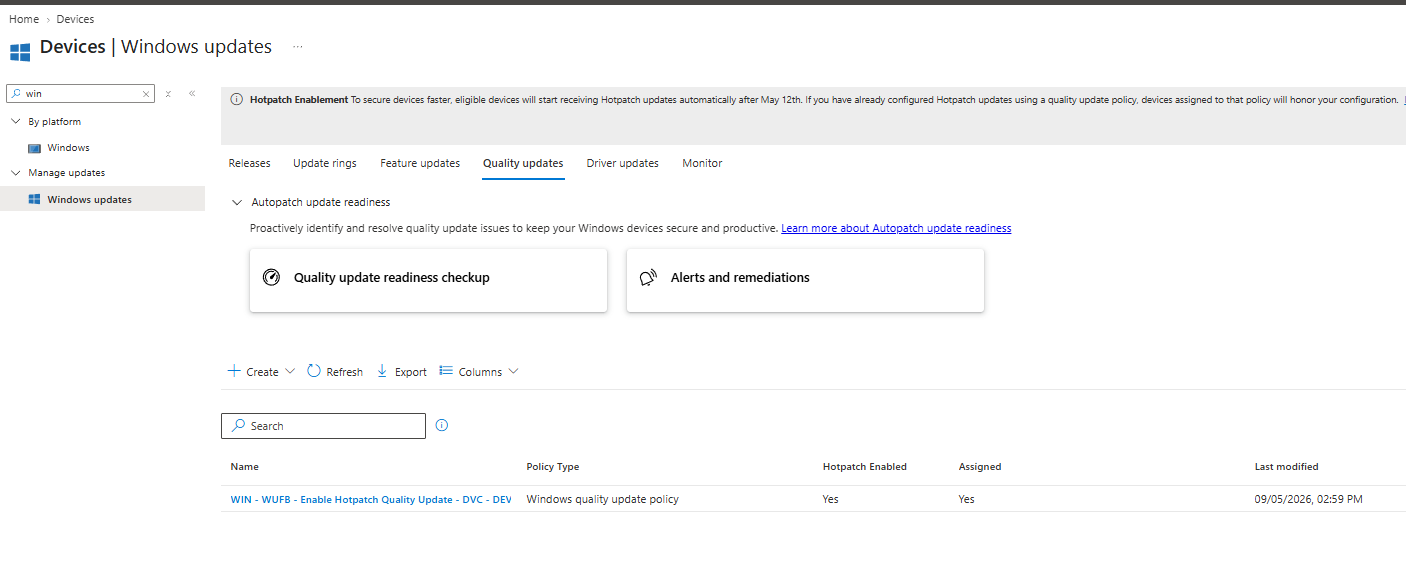Click the Alerts and remediations bell icon

(648, 277)
